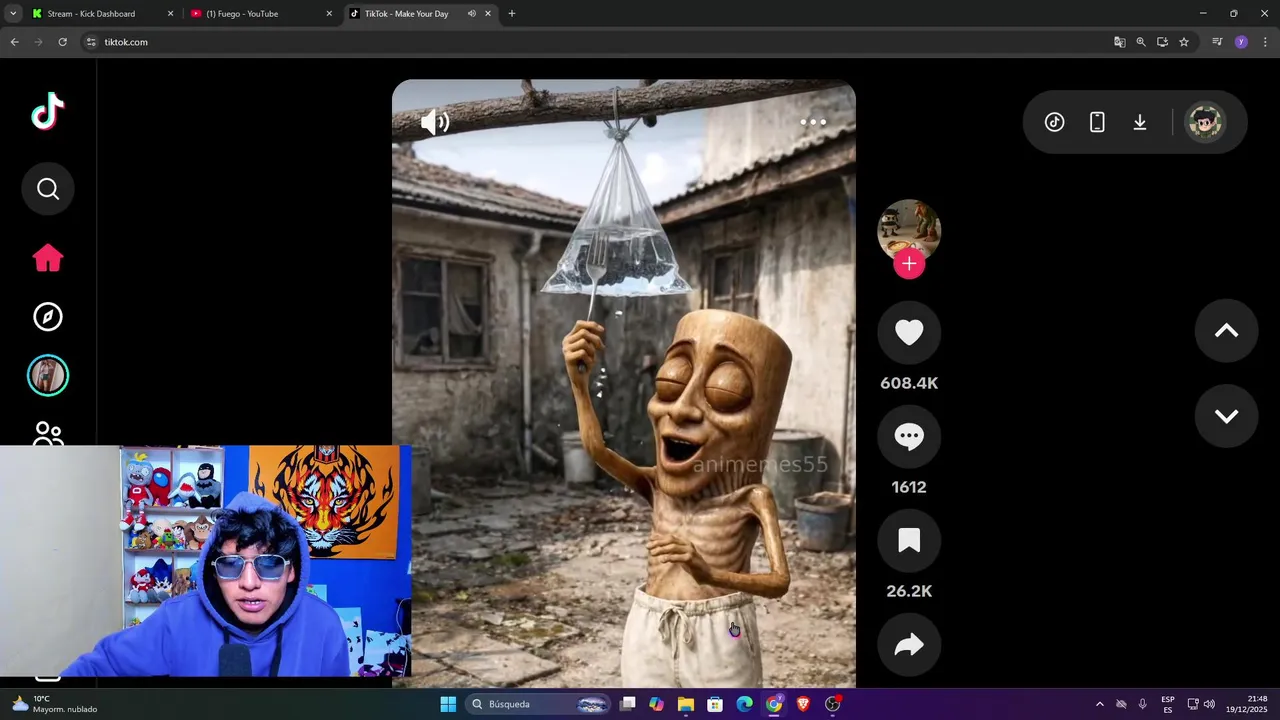Click the Búsqueda taskbar search box

click(x=539, y=704)
